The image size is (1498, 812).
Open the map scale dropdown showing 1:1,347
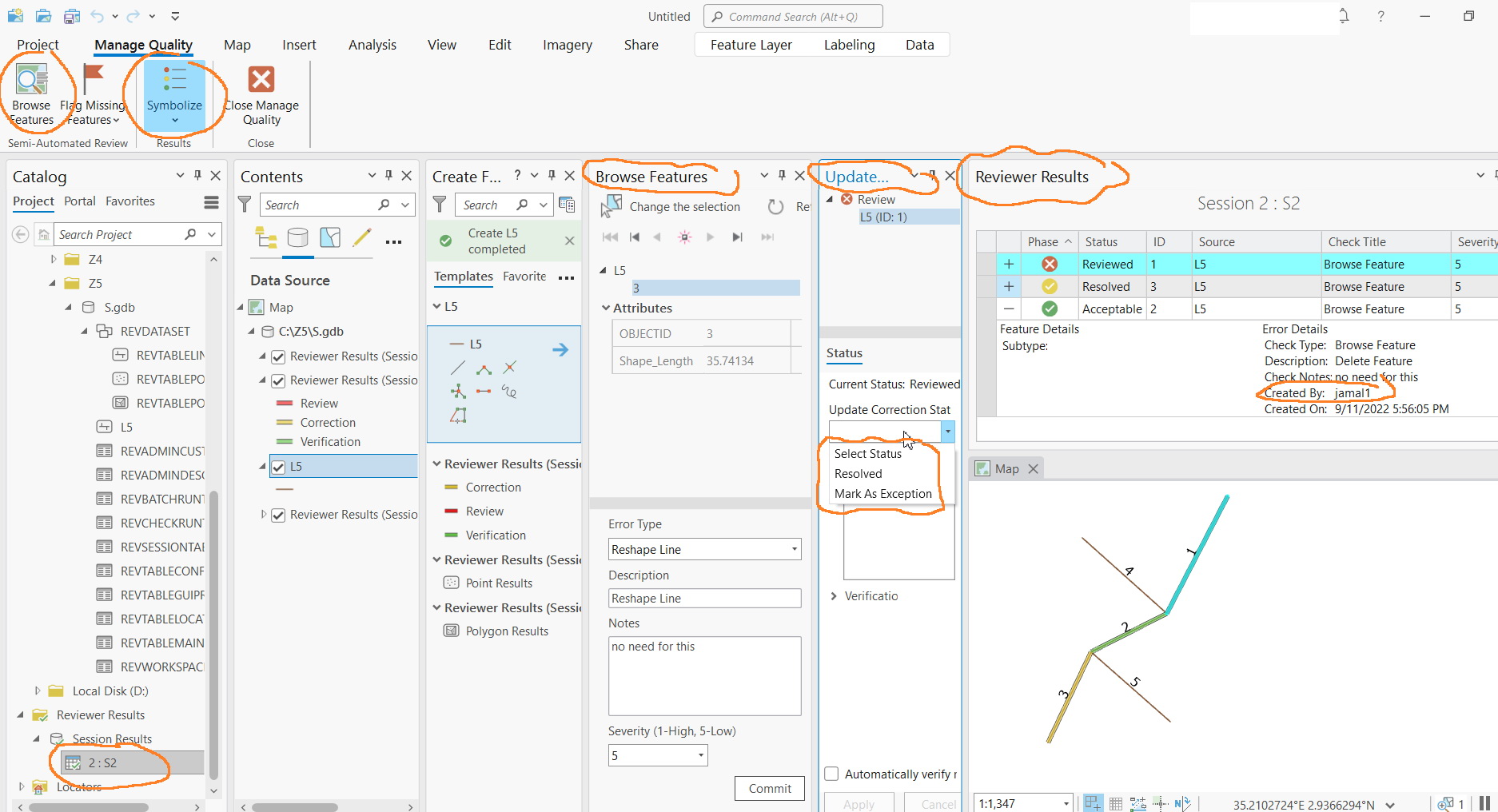(1065, 803)
